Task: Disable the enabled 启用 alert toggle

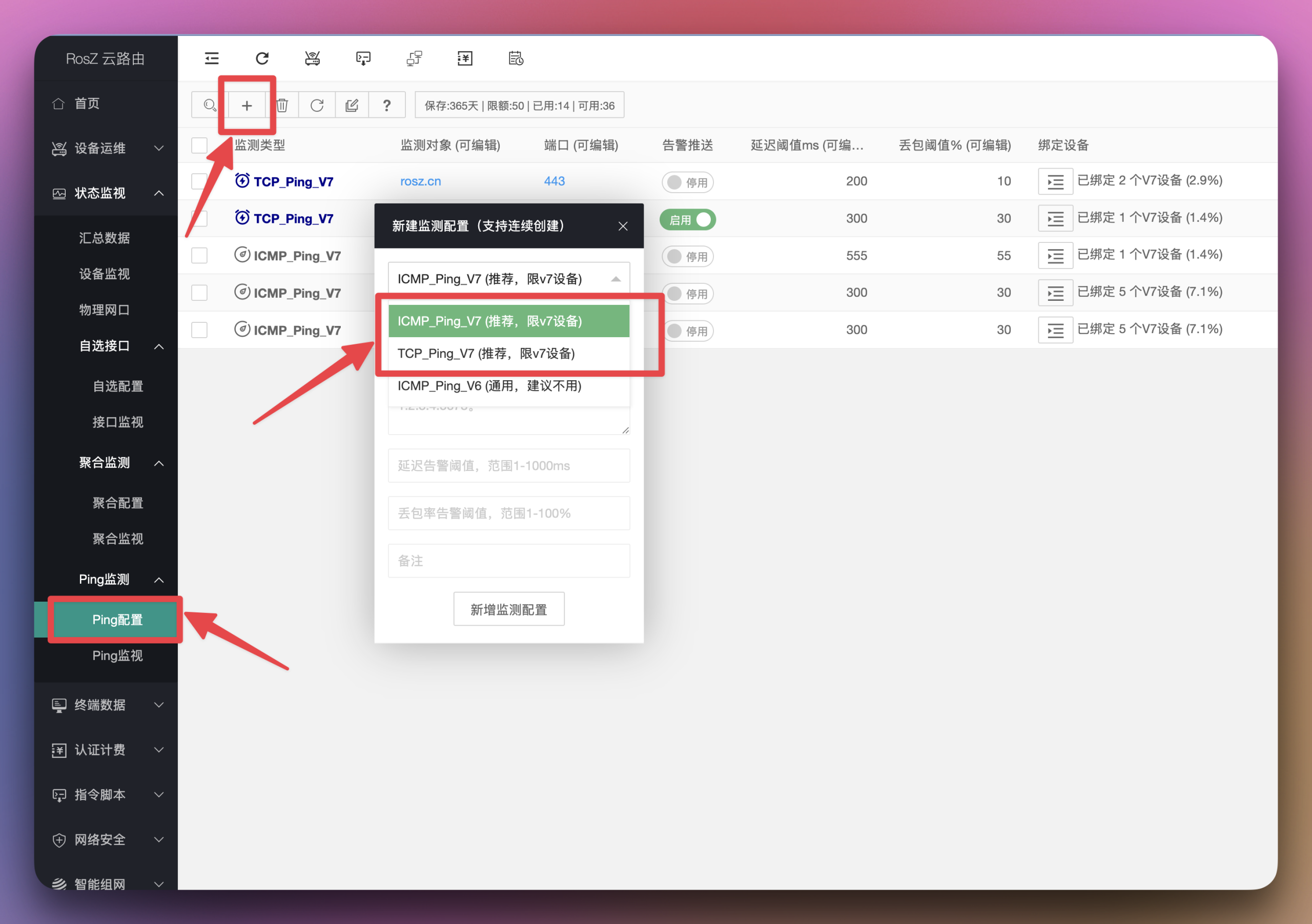Action: click(687, 219)
